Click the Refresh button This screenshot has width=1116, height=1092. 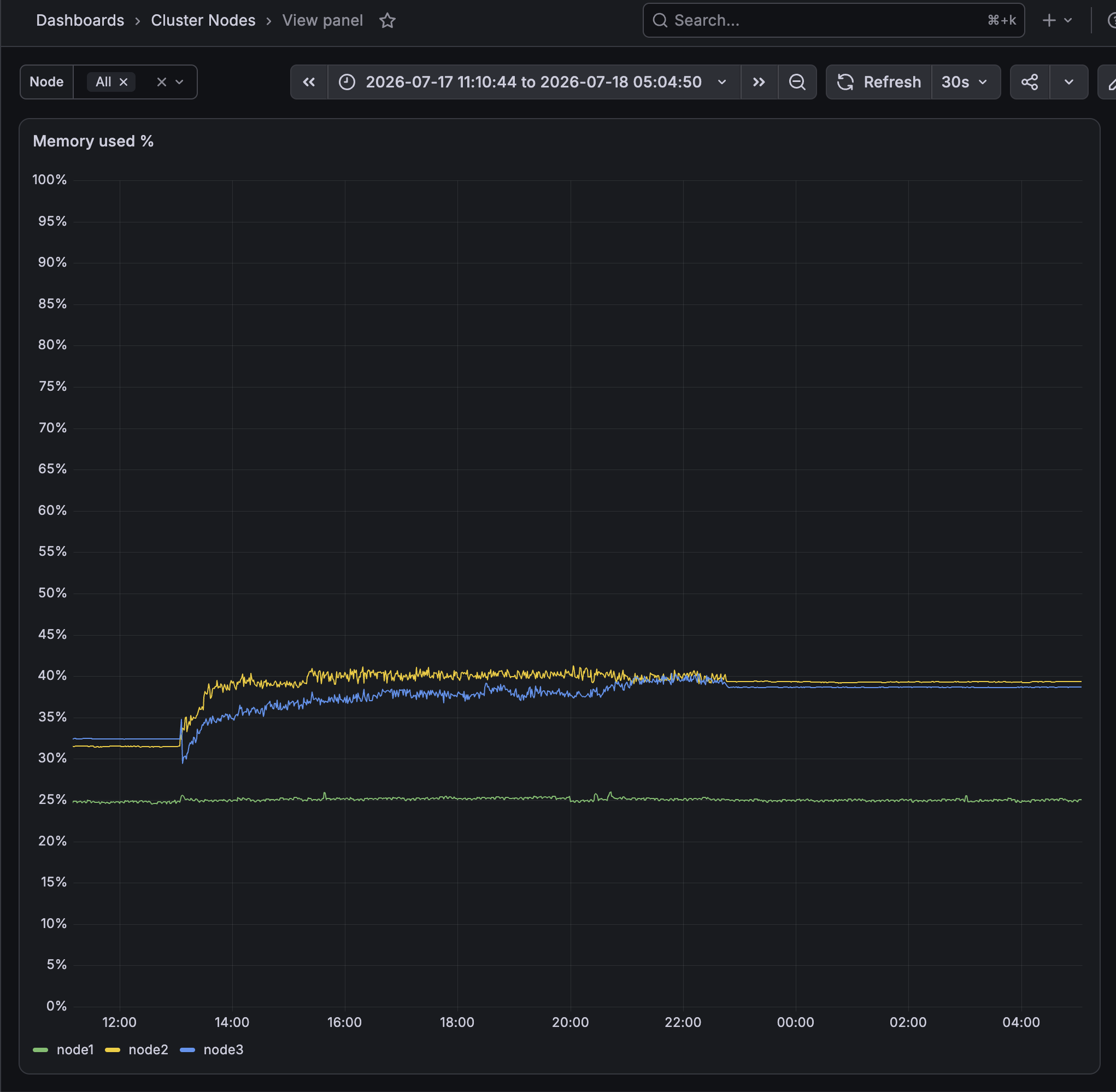point(879,82)
